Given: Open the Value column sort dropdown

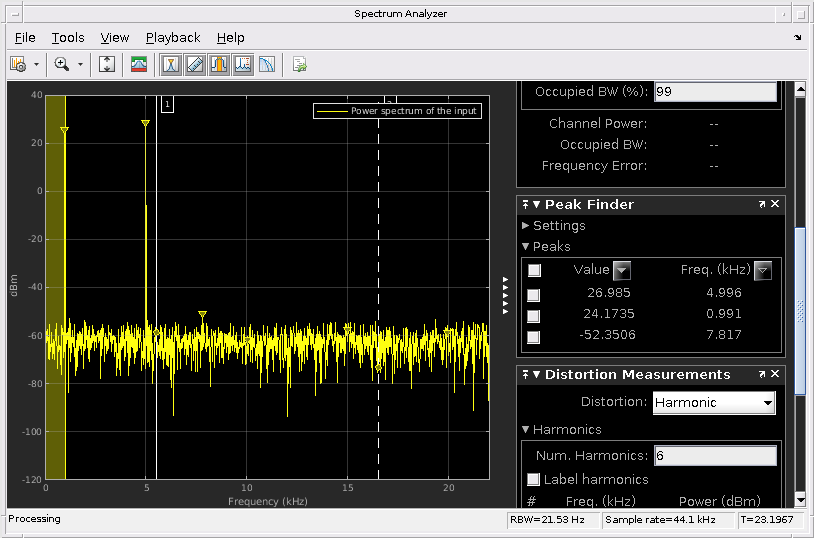Looking at the screenshot, I should click(x=621, y=270).
